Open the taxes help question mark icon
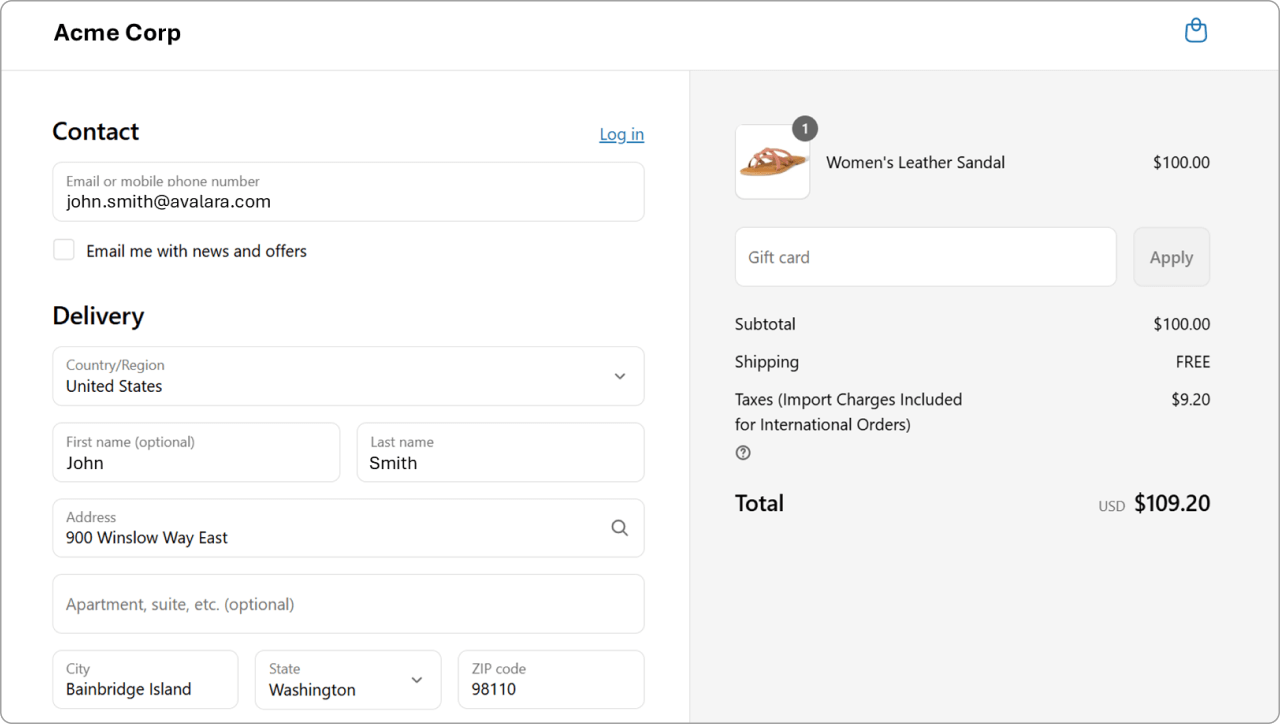This screenshot has width=1280, height=724. [x=742, y=452]
